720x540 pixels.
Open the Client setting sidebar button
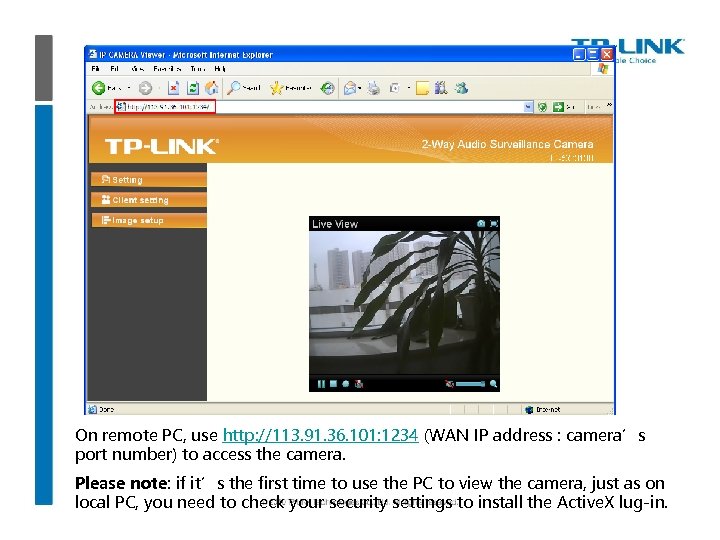149,200
